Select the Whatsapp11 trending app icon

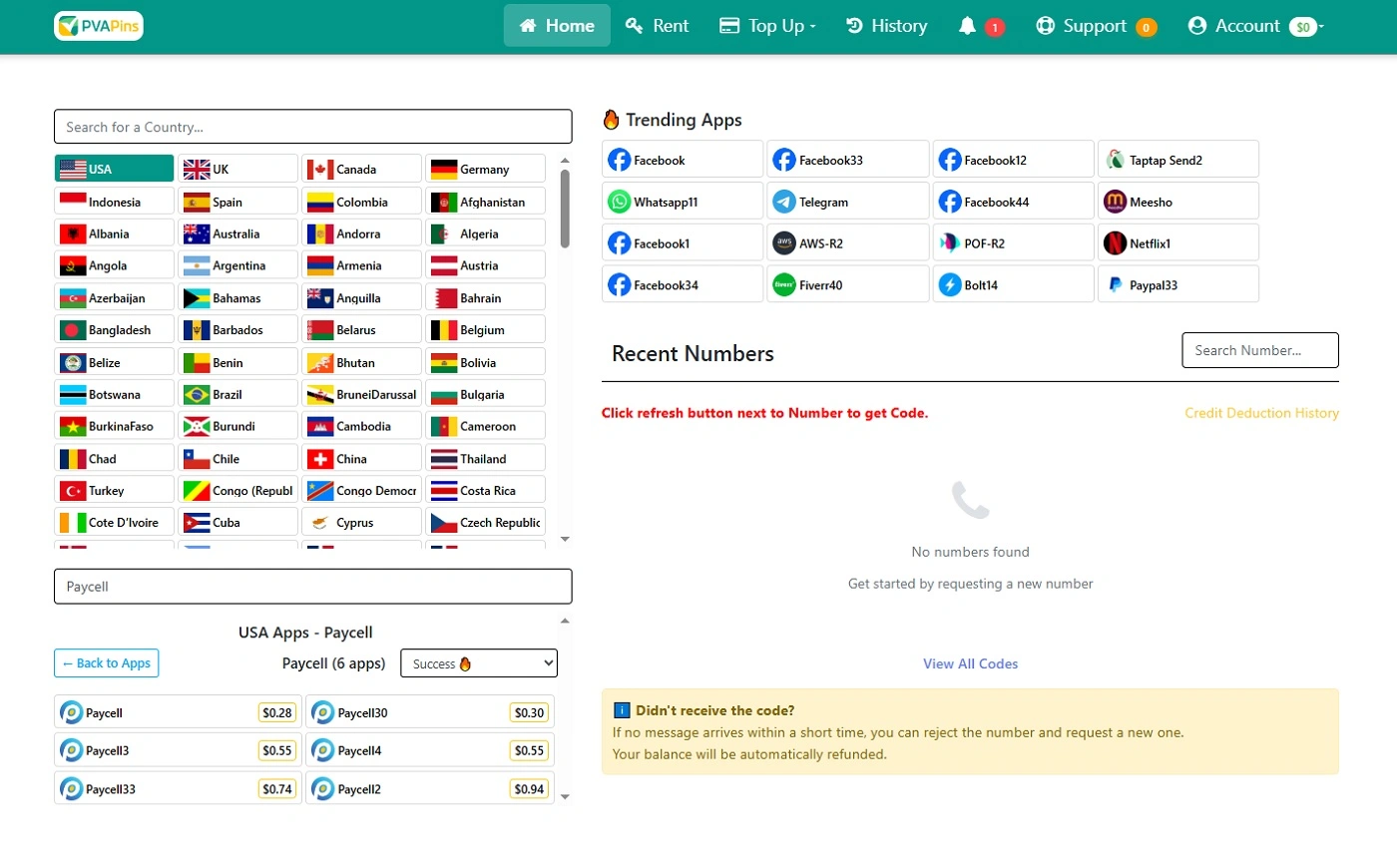(x=619, y=202)
